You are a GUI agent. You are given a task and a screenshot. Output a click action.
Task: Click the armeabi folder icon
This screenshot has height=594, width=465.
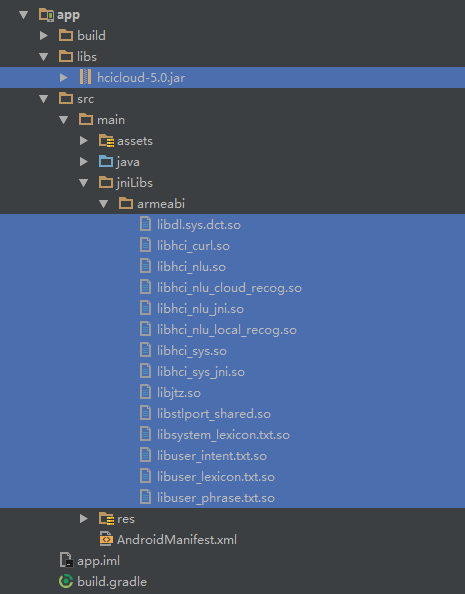tap(126, 203)
